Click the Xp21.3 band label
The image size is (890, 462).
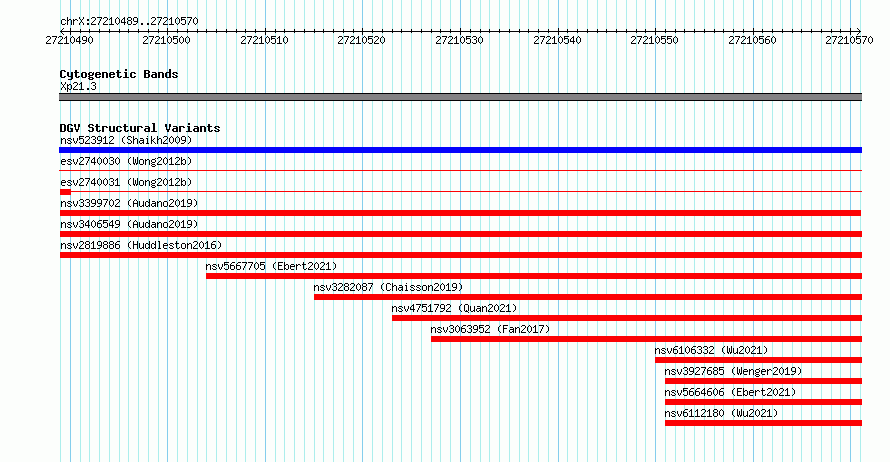point(78,87)
